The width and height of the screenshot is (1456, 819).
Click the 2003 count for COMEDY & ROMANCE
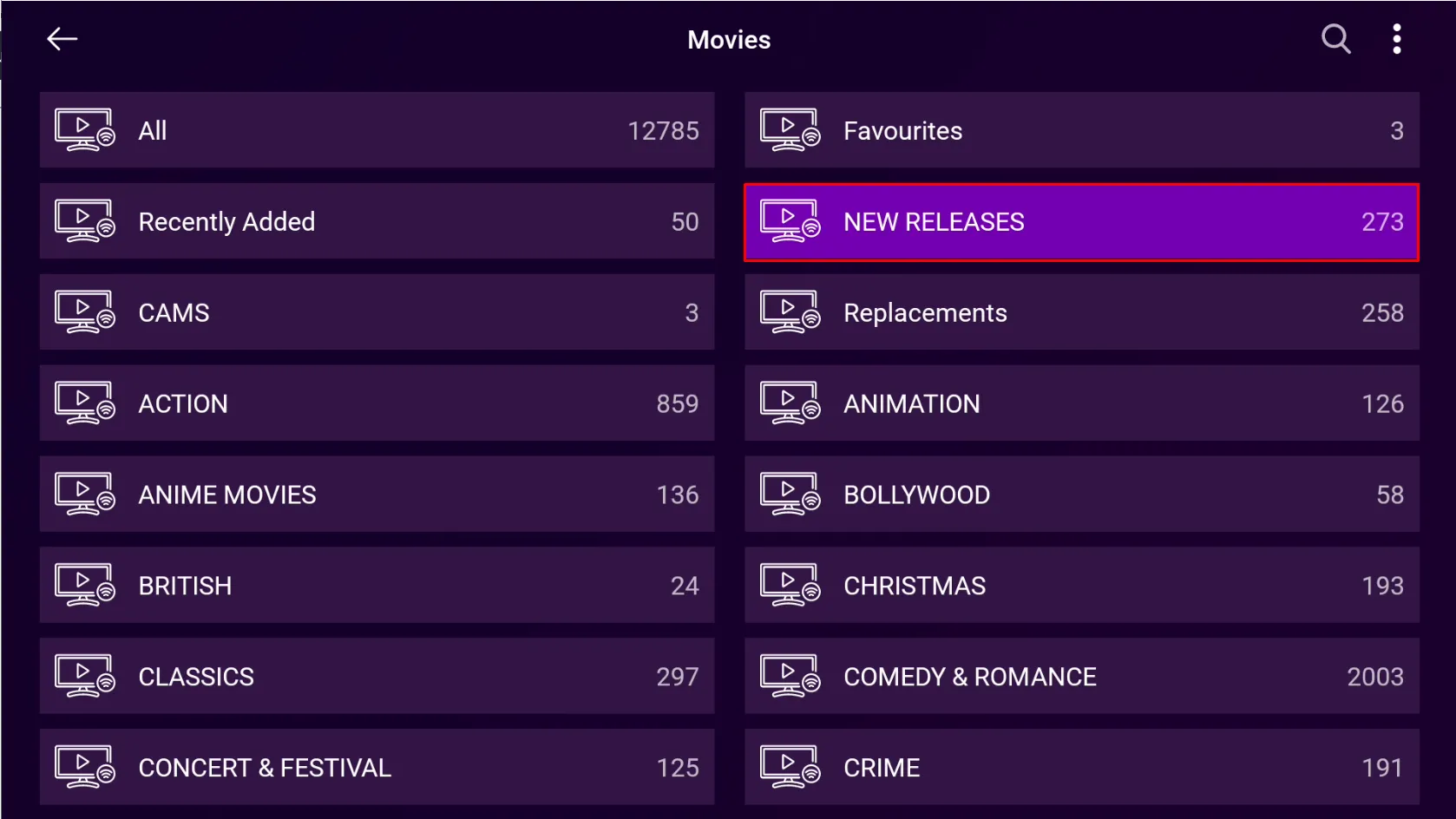click(1375, 677)
